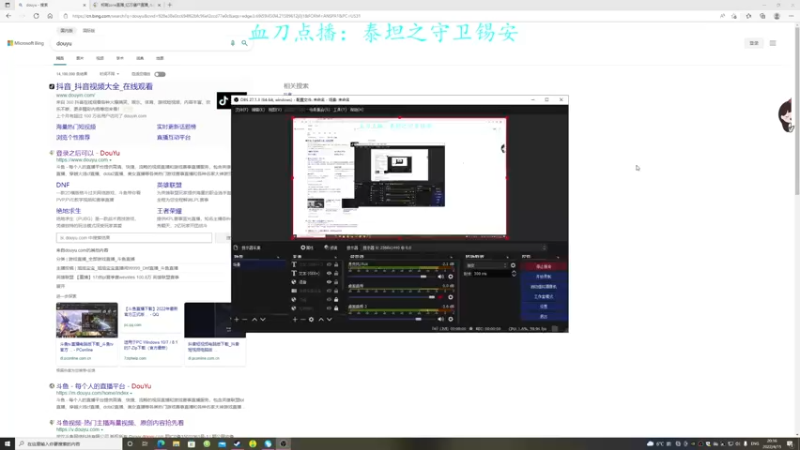Open settings gear of the last mixer channel
Viewport: 800px width, 450px height.
tap(451, 319)
